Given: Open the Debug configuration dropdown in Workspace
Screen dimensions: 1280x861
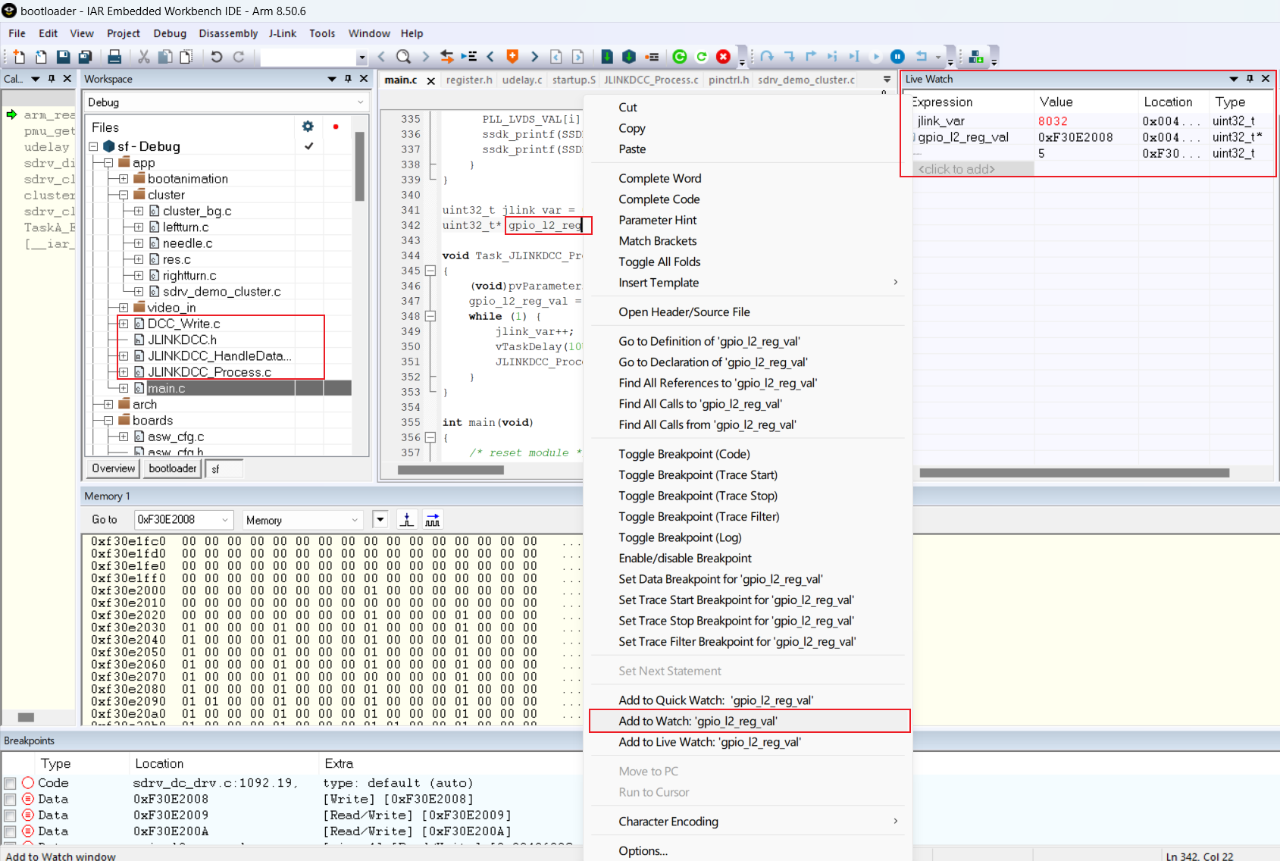Looking at the screenshot, I should tap(360, 100).
